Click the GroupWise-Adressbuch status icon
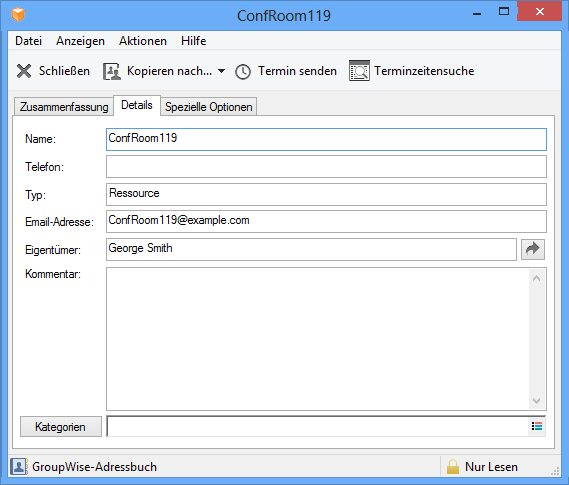 pos(19,466)
